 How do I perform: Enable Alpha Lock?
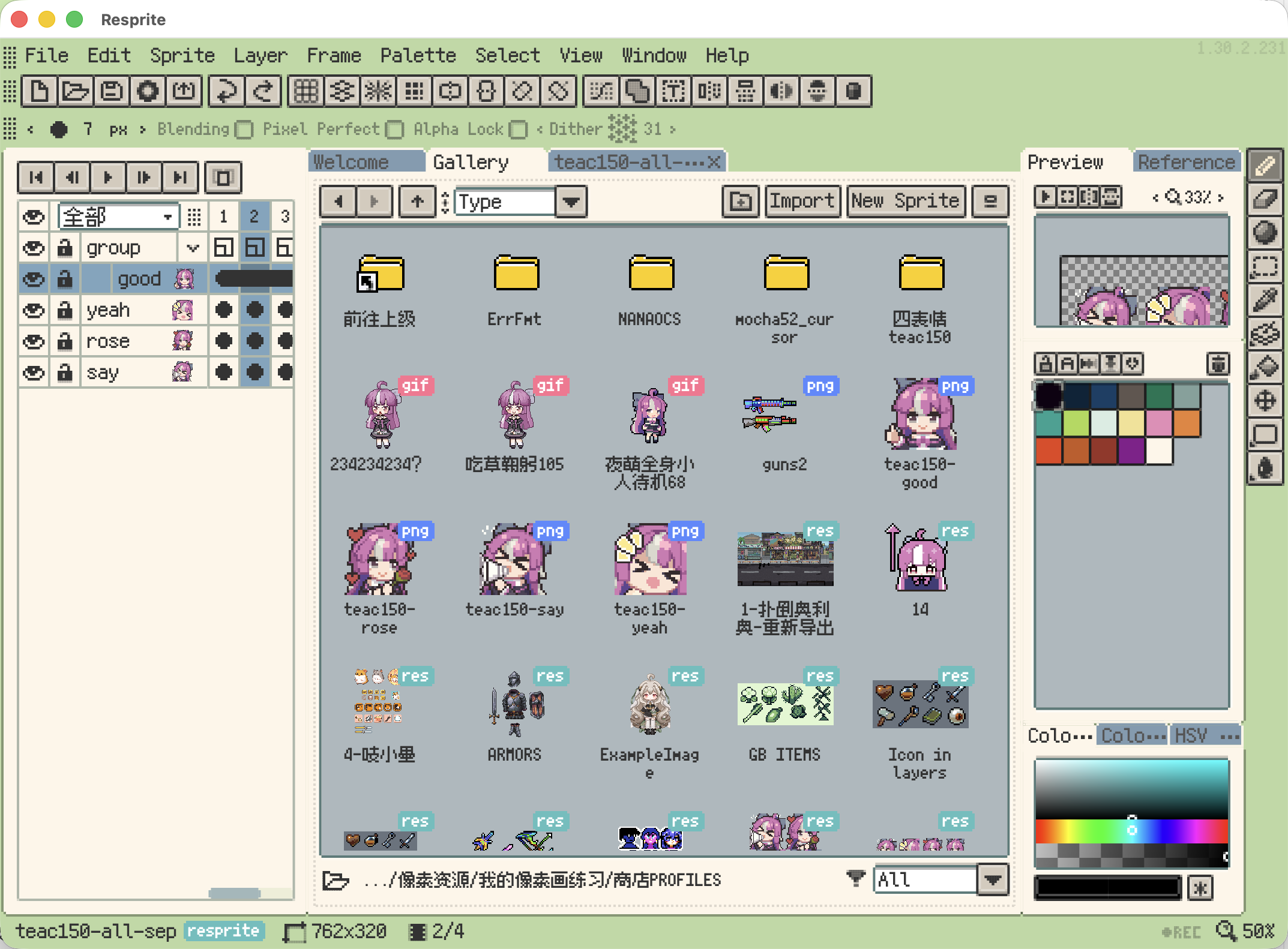518,130
